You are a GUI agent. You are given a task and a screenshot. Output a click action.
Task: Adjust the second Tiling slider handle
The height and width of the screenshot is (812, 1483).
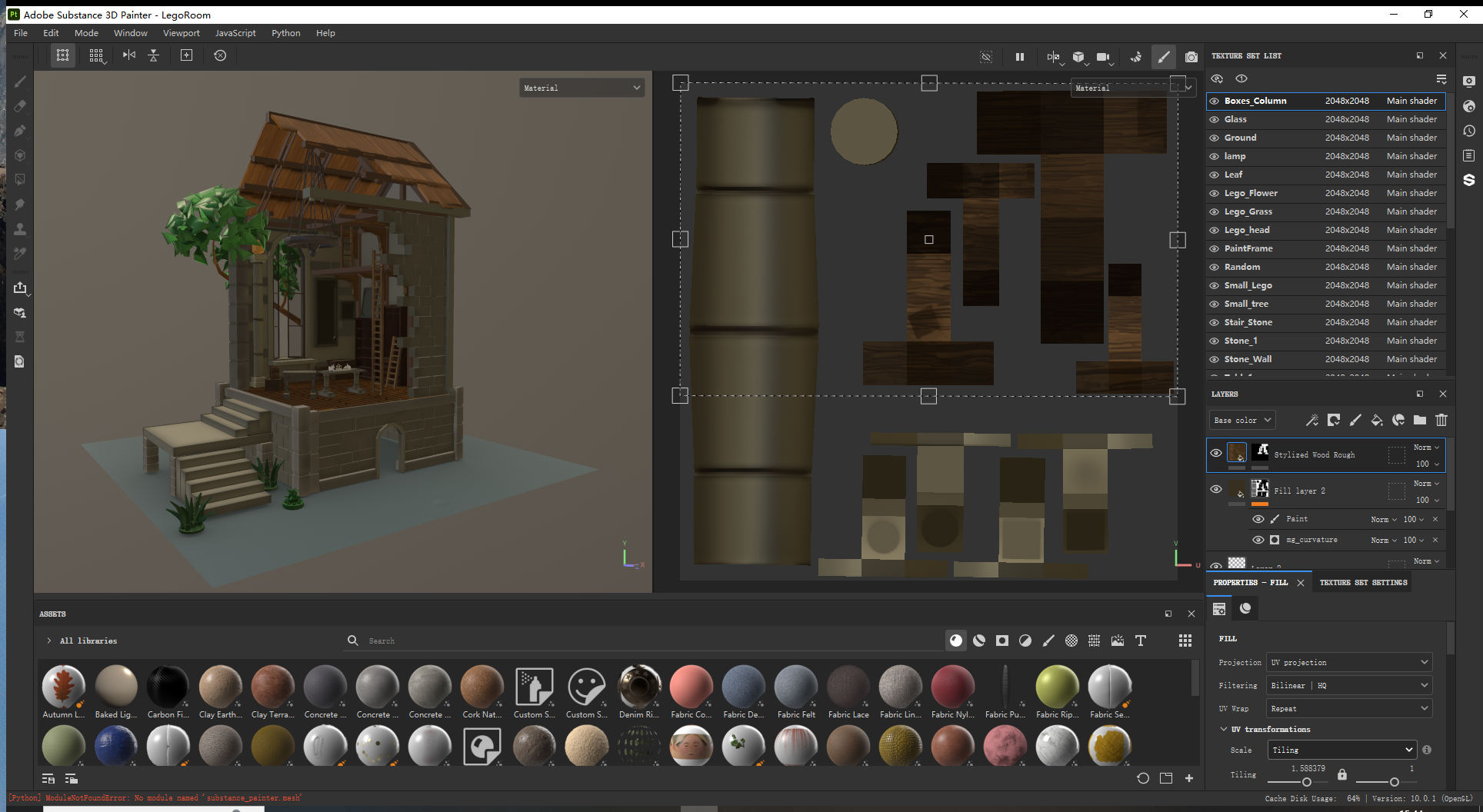(x=1395, y=782)
